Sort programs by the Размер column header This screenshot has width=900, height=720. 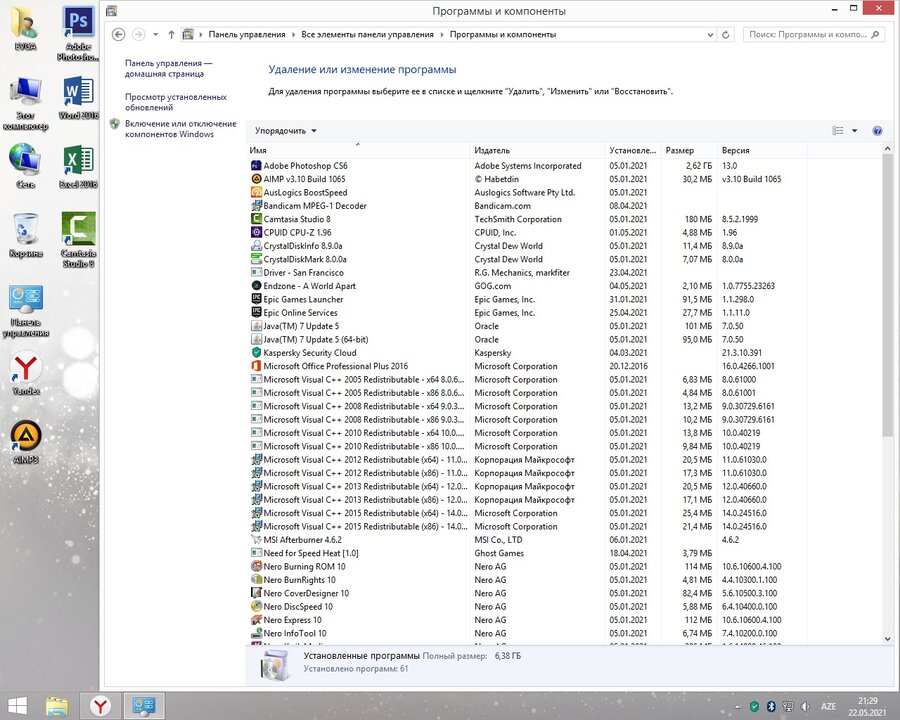(688, 150)
